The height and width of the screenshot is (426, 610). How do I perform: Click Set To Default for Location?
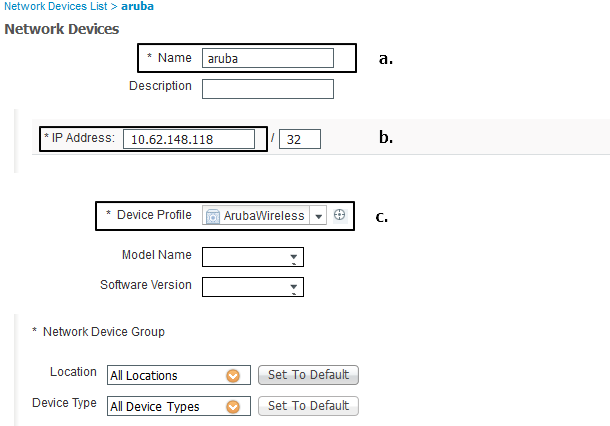(309, 375)
